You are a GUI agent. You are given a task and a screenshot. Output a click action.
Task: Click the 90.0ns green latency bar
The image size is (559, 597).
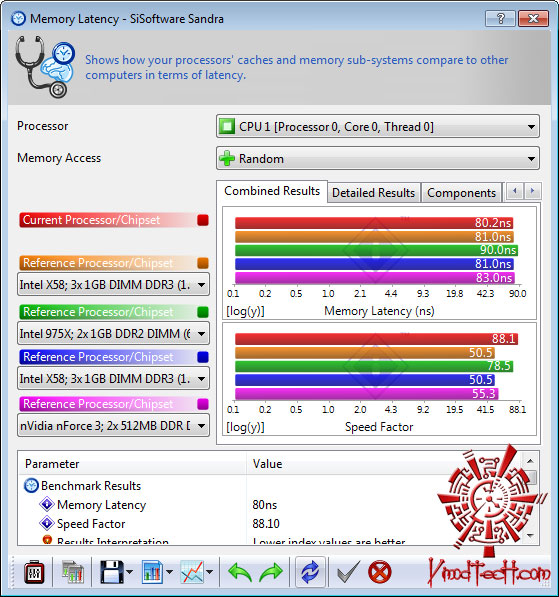tap(376, 250)
